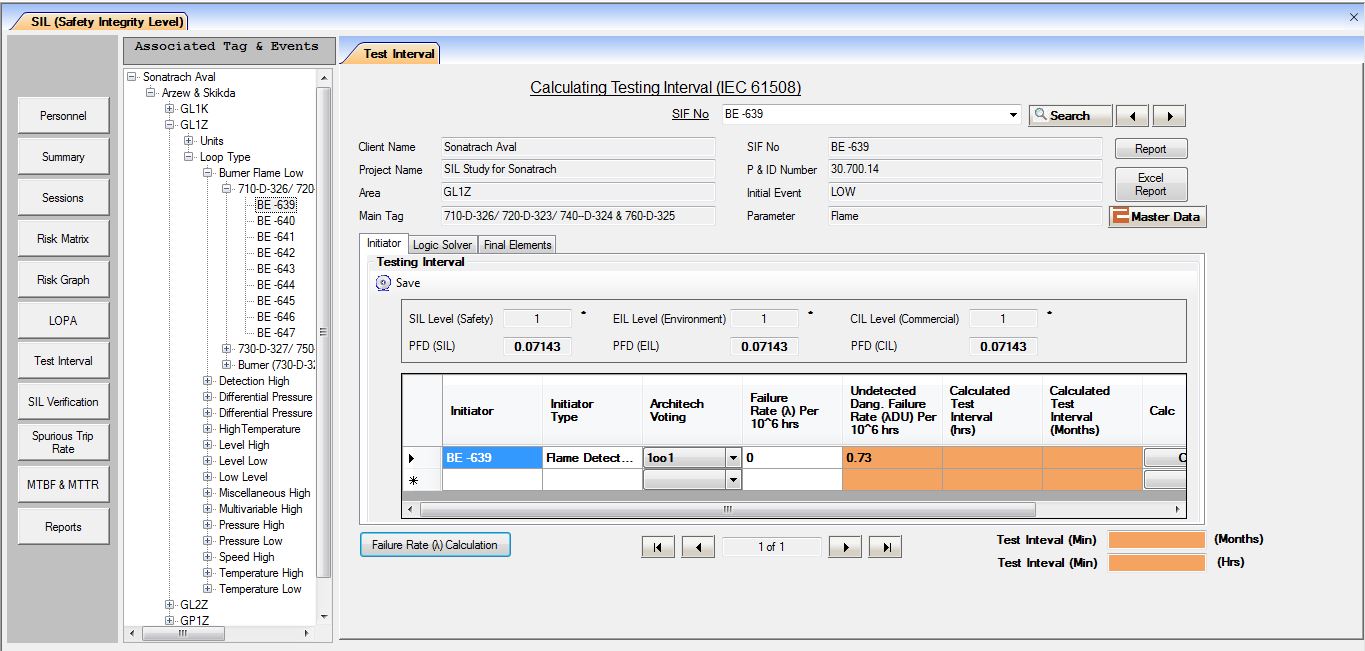
Task: Open Master Data button
Action: tap(1157, 216)
